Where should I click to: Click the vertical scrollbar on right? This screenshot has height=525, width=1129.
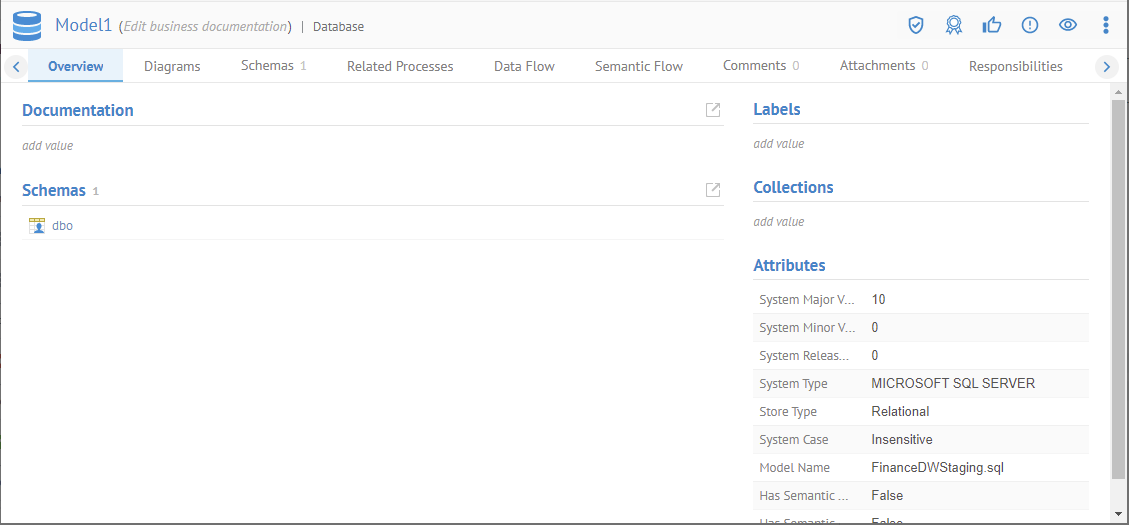(x=1118, y=290)
